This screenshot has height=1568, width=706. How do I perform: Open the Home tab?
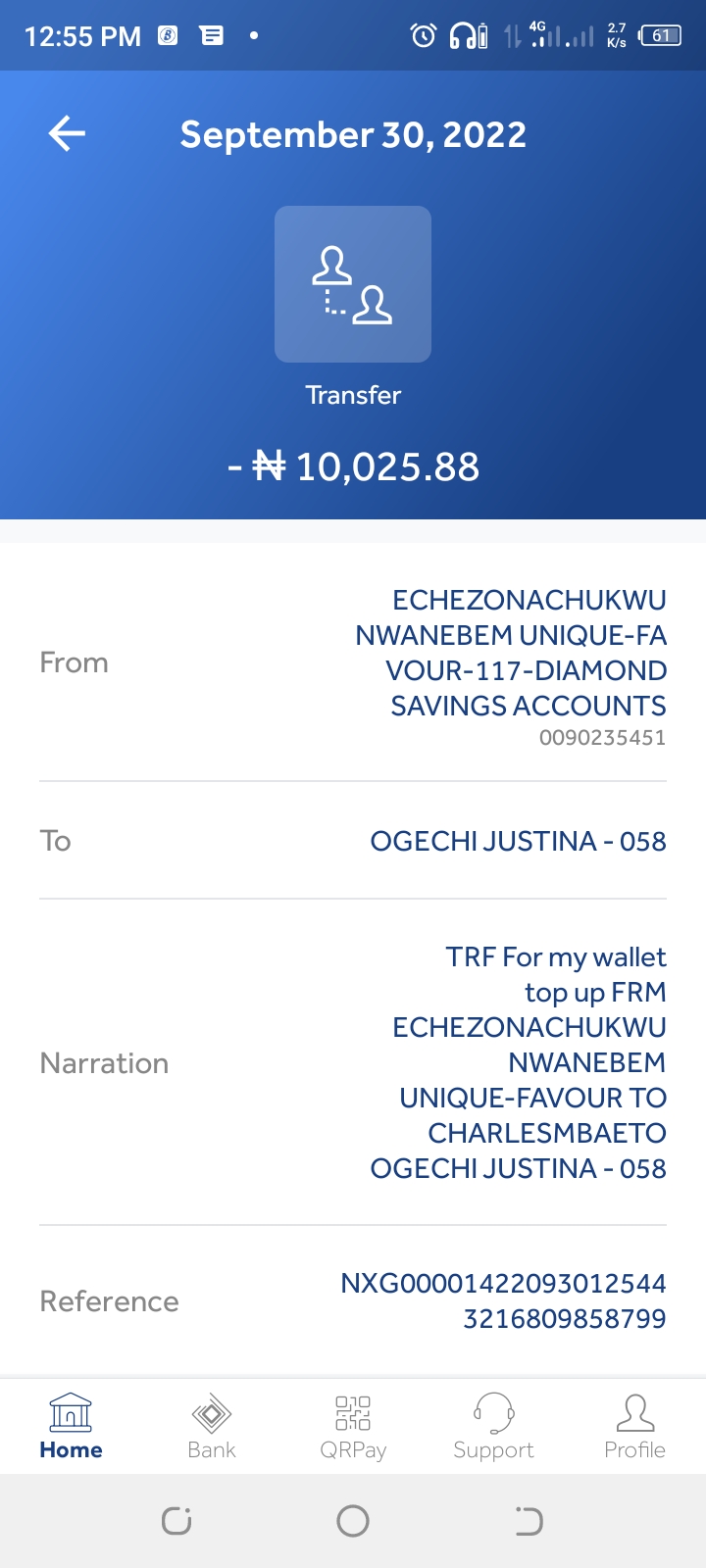pyautogui.click(x=71, y=1427)
